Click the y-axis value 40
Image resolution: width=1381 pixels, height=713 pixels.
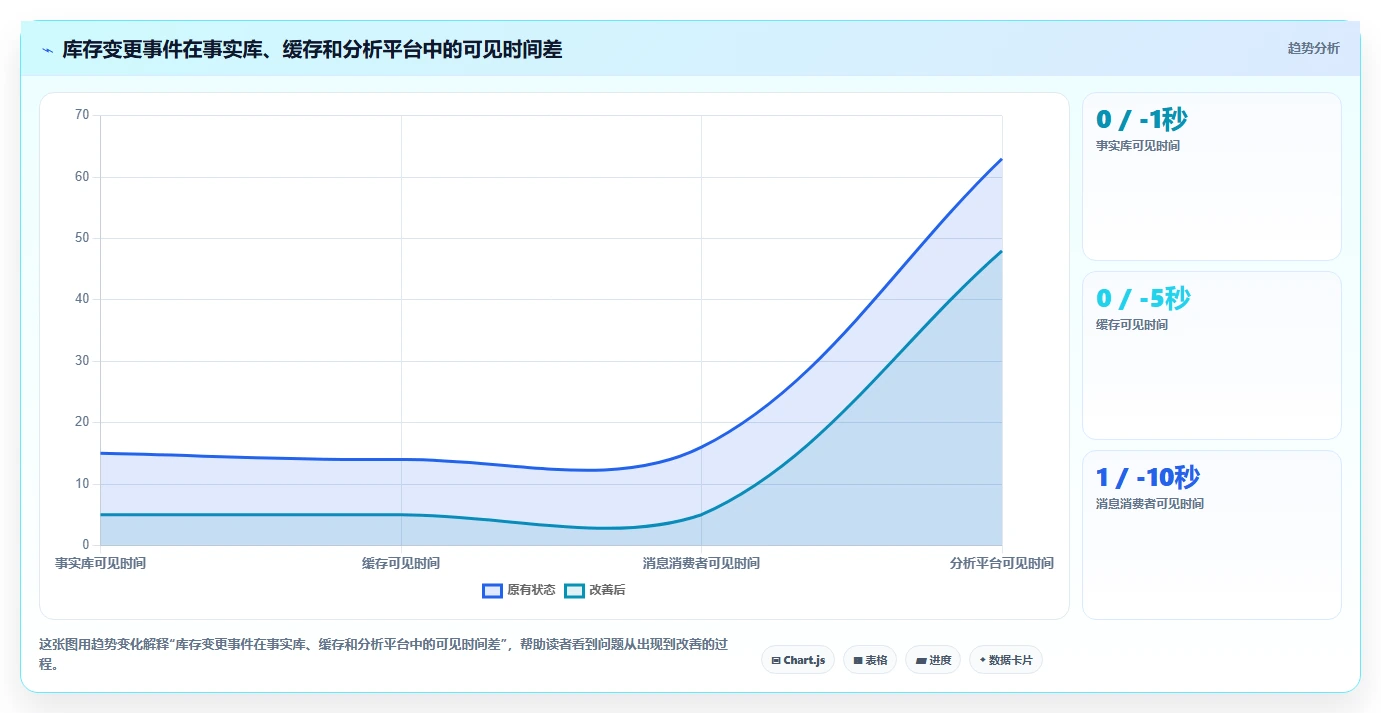[82, 299]
